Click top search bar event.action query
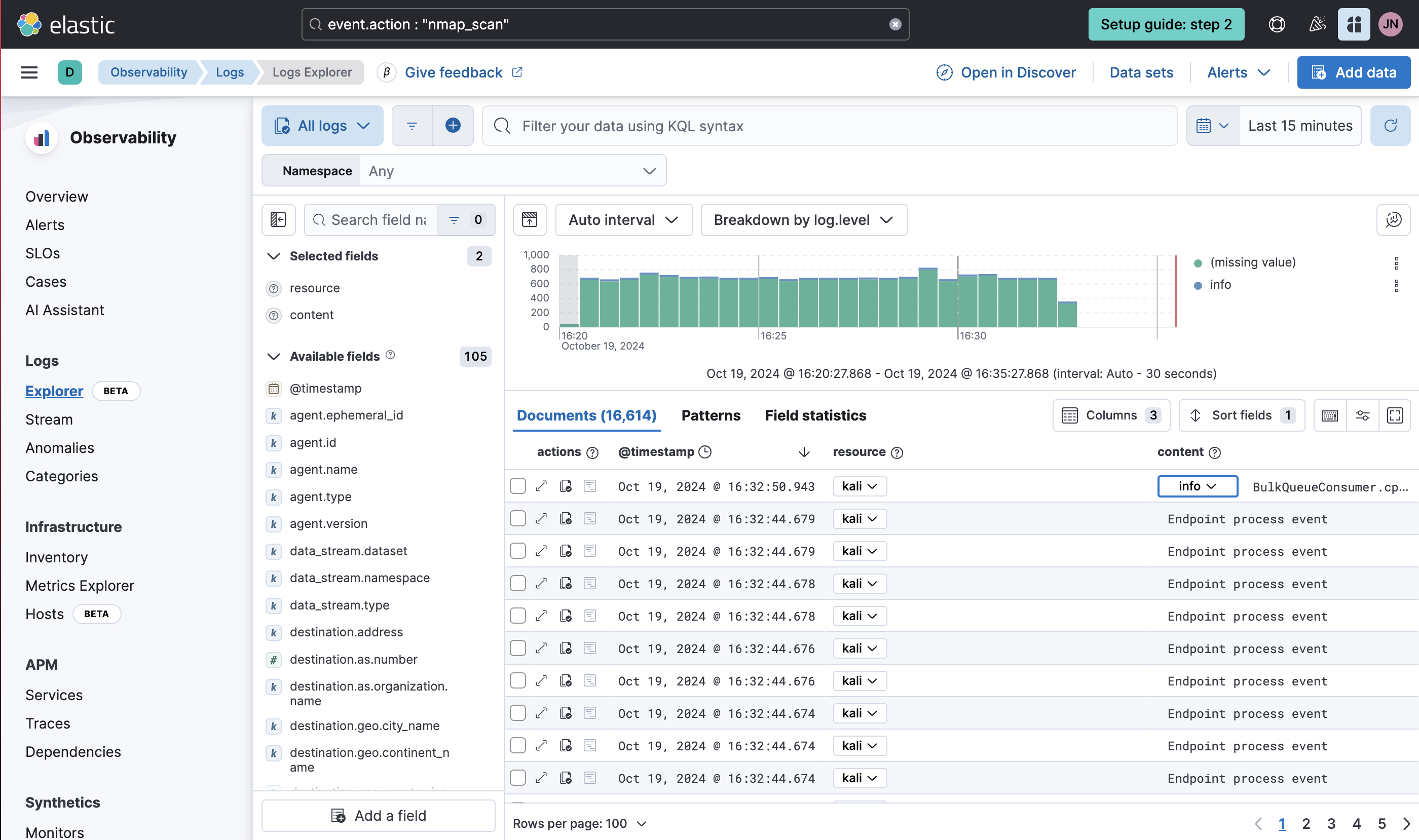Screen dimensions: 1419x840 605,24
